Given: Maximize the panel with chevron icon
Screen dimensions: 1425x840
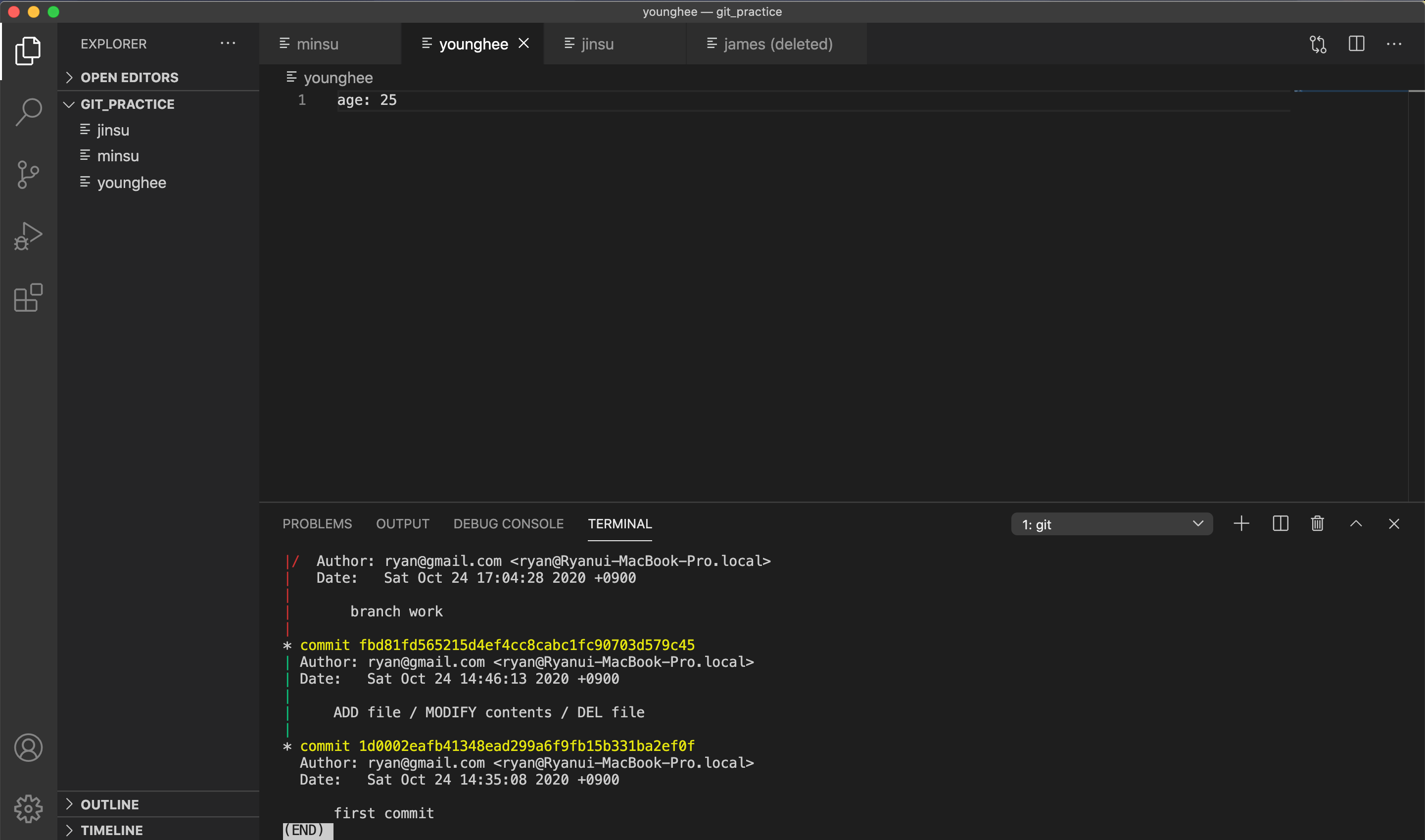Looking at the screenshot, I should [1356, 523].
